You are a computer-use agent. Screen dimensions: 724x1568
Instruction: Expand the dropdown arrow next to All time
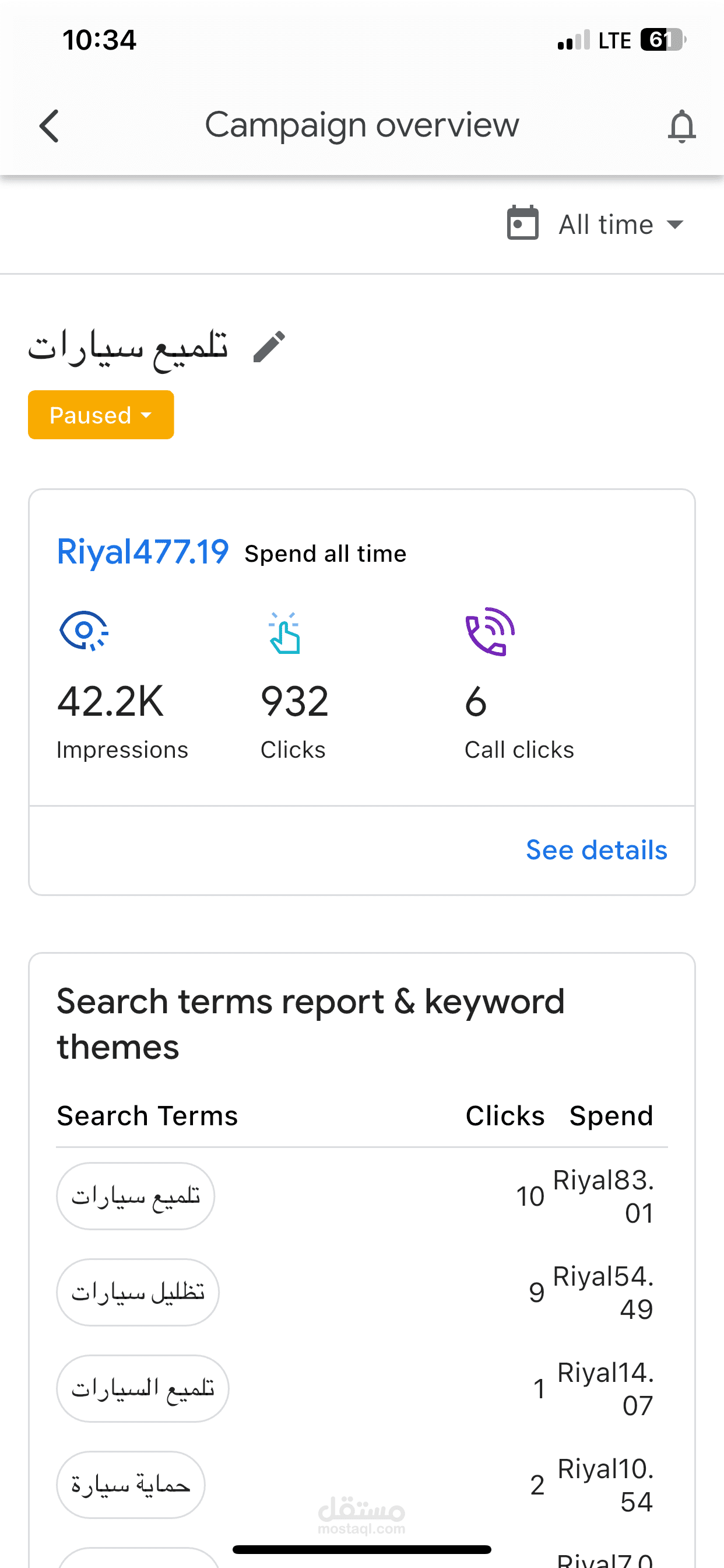[674, 225]
